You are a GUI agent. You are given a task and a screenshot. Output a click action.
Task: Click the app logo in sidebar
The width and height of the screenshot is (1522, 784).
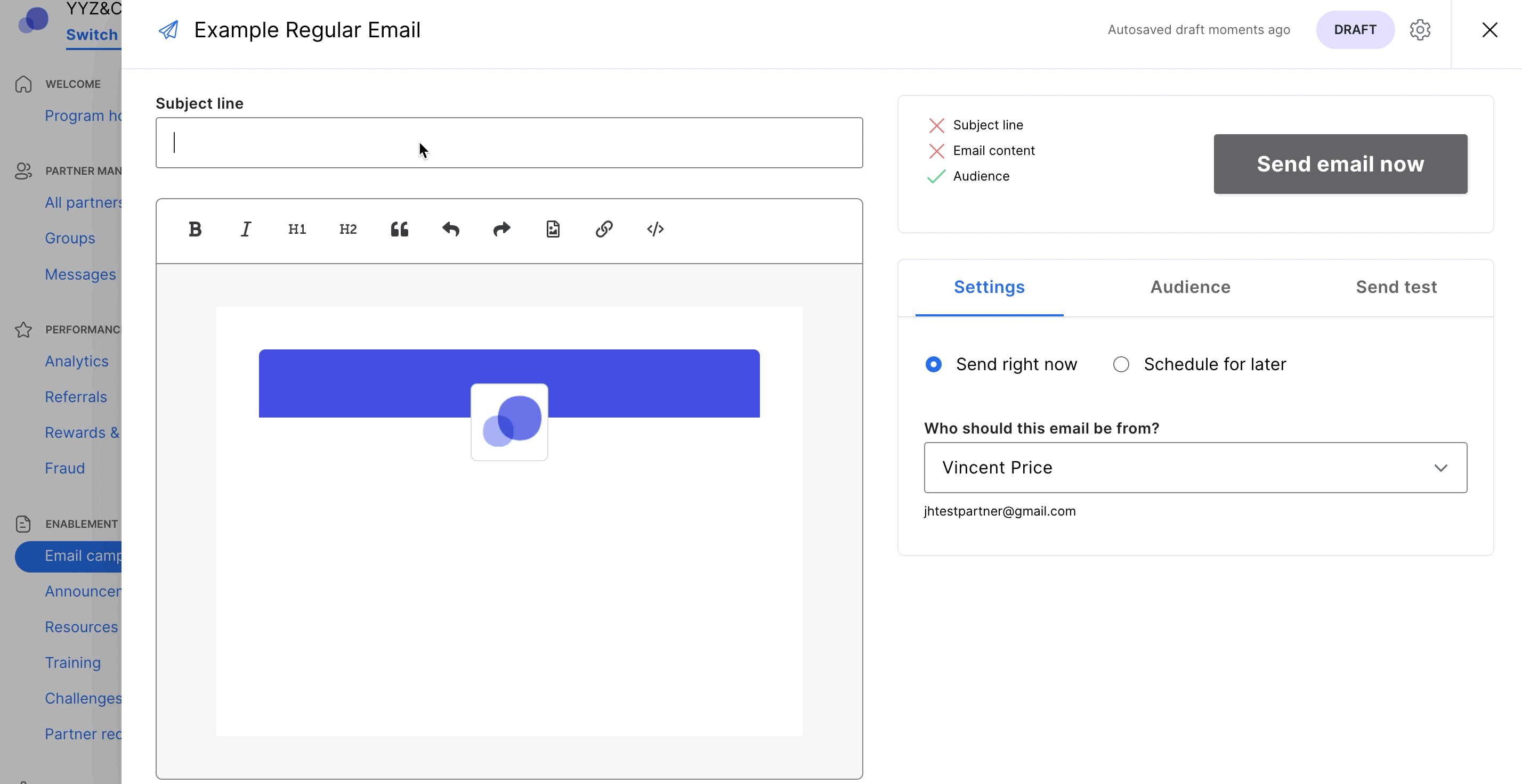[33, 20]
